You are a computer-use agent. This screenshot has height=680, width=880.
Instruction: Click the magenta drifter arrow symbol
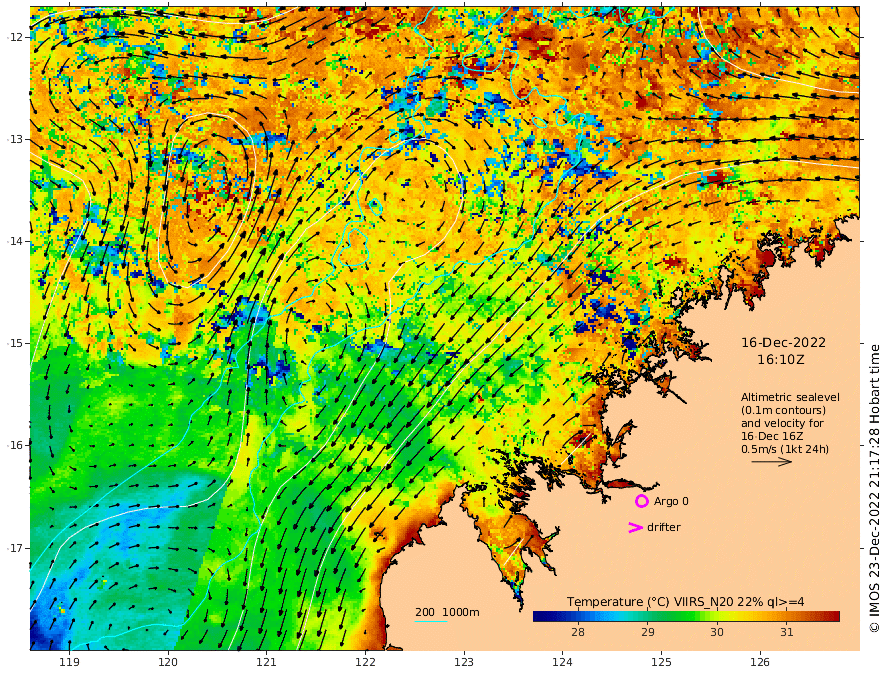(635, 527)
